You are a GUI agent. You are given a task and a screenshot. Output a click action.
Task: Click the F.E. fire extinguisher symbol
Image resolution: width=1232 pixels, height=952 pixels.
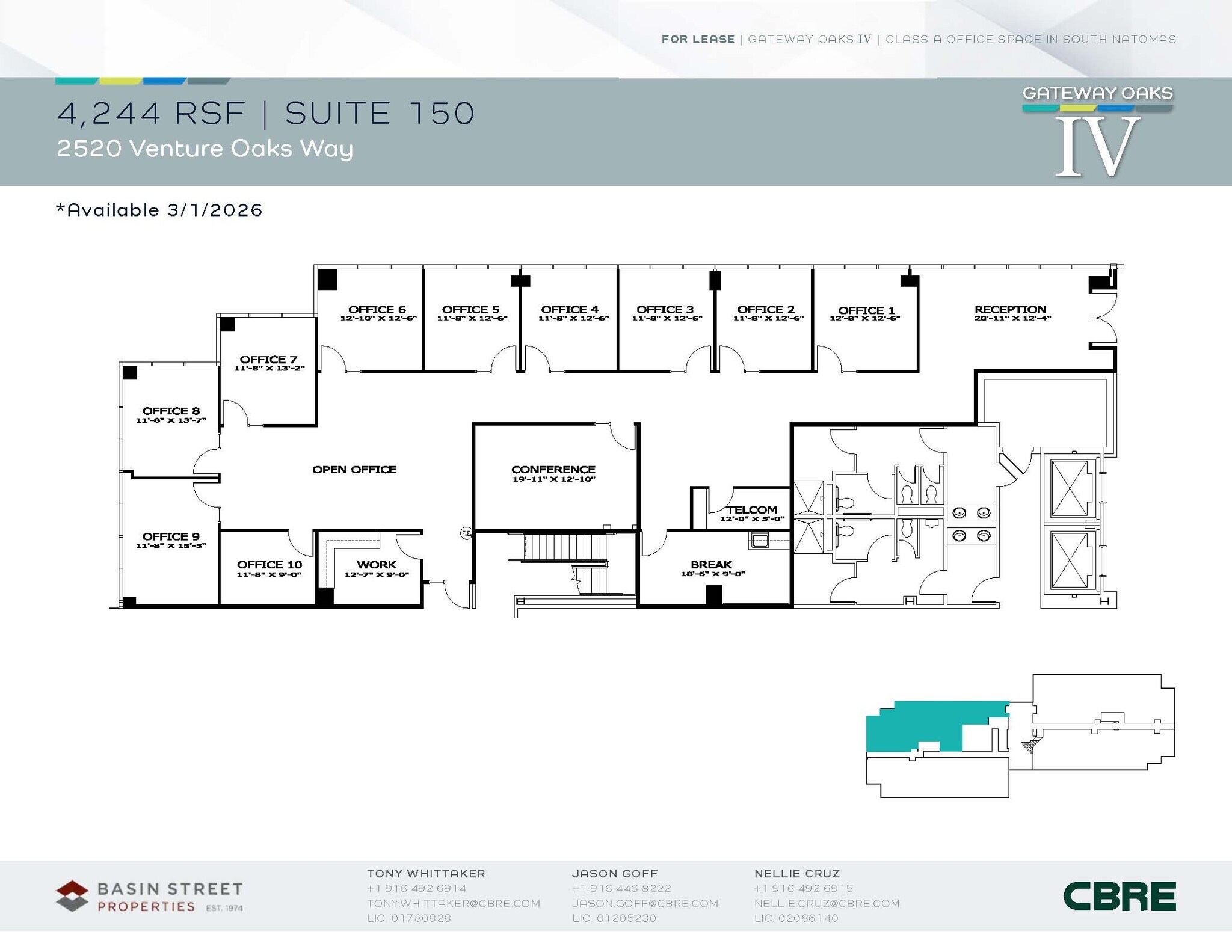pyautogui.click(x=466, y=533)
